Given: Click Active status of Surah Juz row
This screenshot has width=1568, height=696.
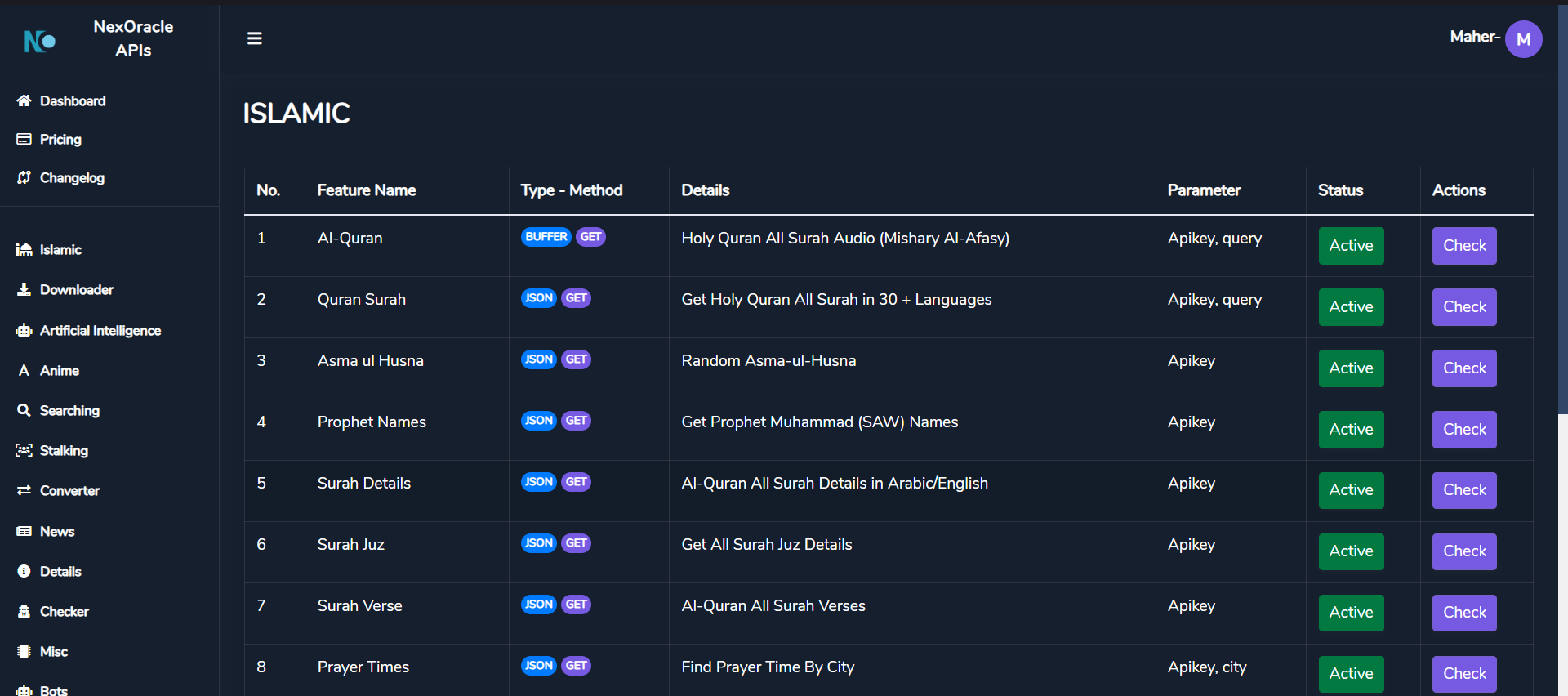Looking at the screenshot, I should click(1351, 551).
